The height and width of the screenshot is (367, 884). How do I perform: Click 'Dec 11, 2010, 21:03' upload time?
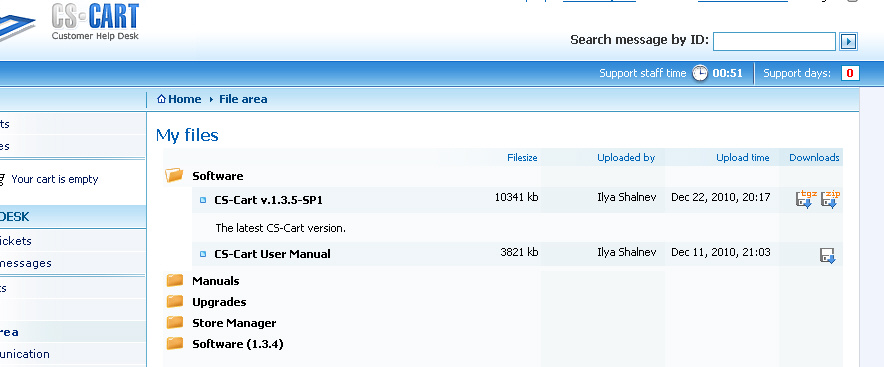click(721, 252)
